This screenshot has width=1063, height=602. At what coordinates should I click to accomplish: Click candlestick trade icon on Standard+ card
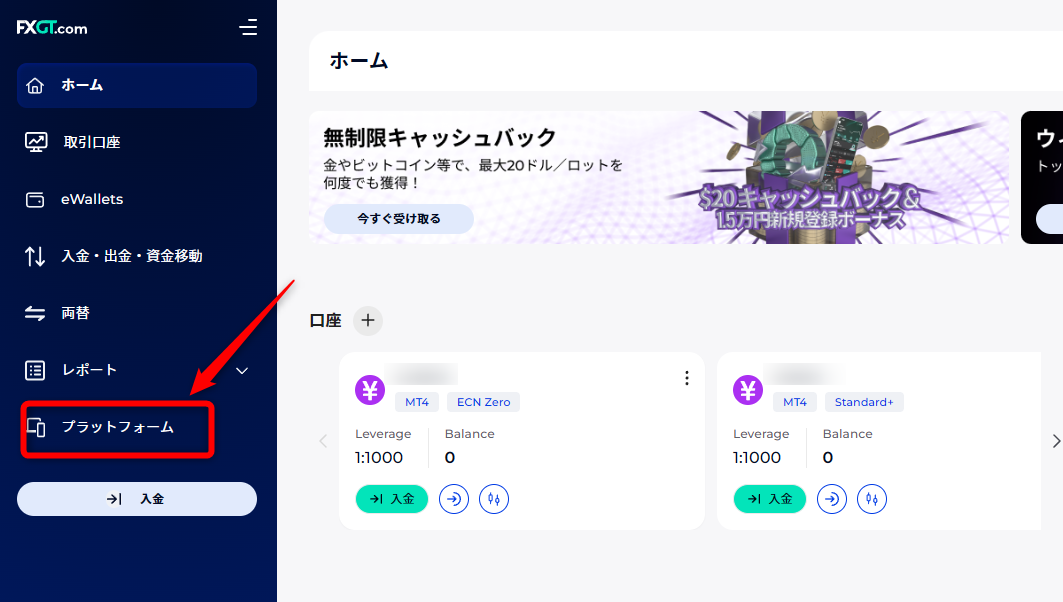(872, 499)
